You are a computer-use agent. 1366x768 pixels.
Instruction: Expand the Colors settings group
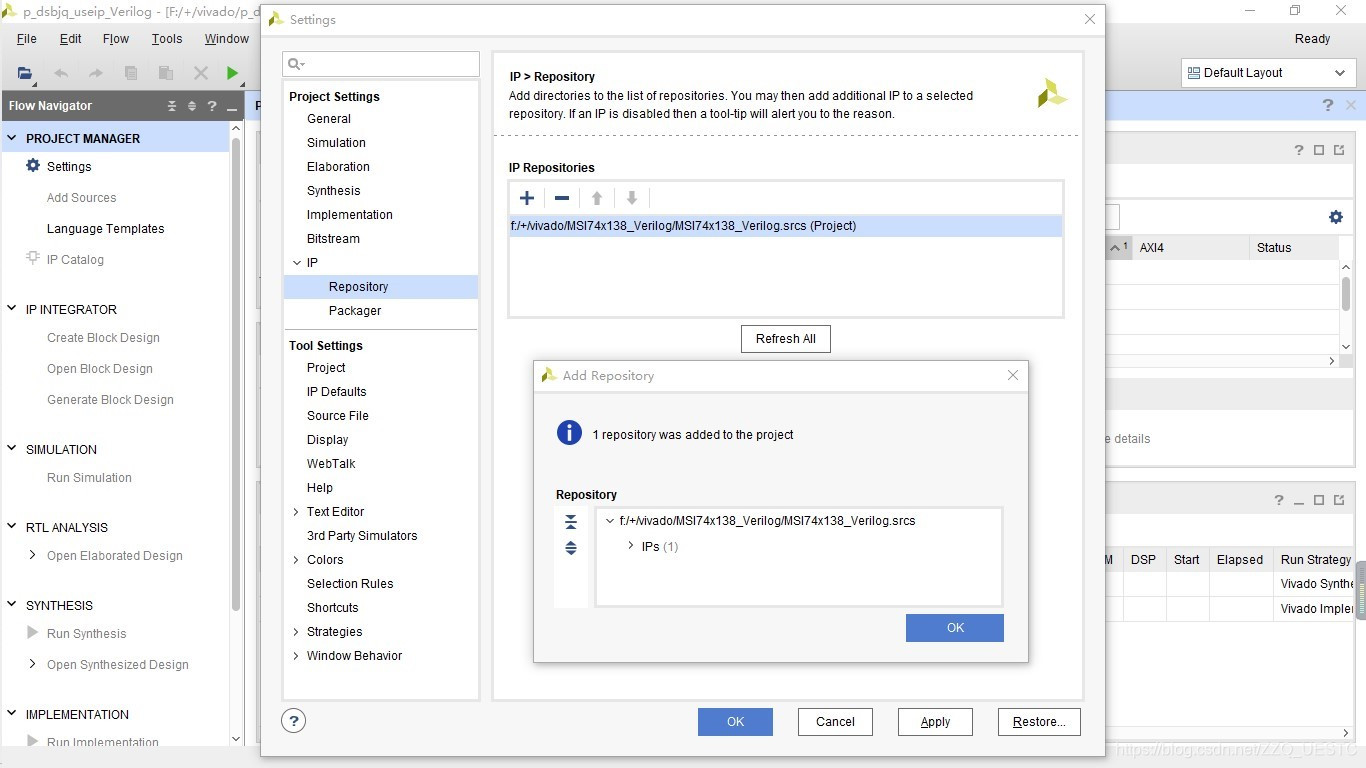tap(296, 560)
